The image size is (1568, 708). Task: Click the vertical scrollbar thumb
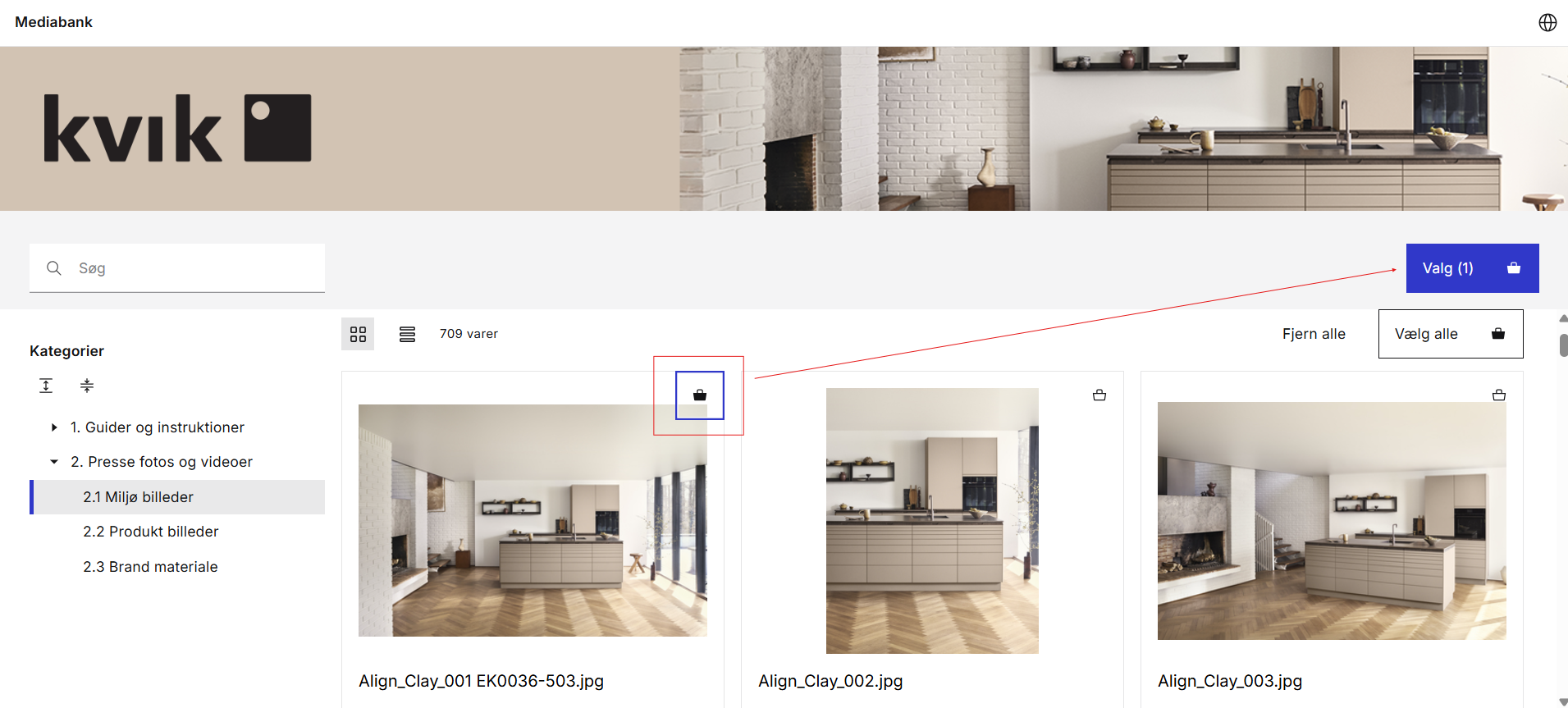click(x=1563, y=345)
